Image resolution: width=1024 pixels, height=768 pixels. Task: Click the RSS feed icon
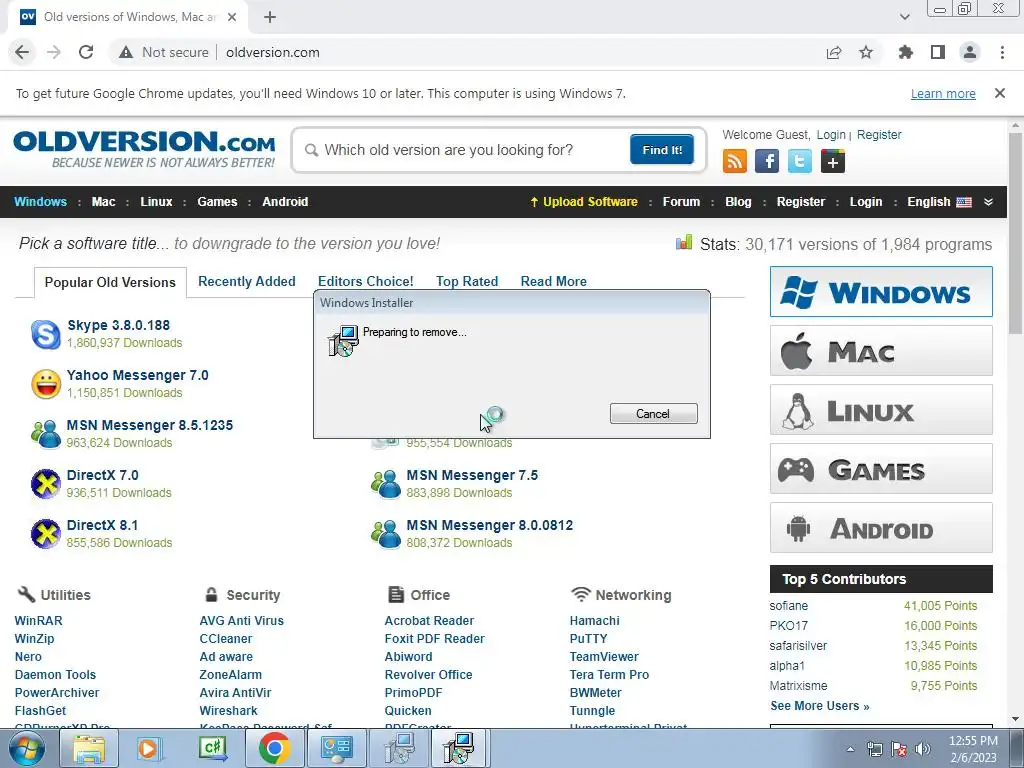coord(735,161)
